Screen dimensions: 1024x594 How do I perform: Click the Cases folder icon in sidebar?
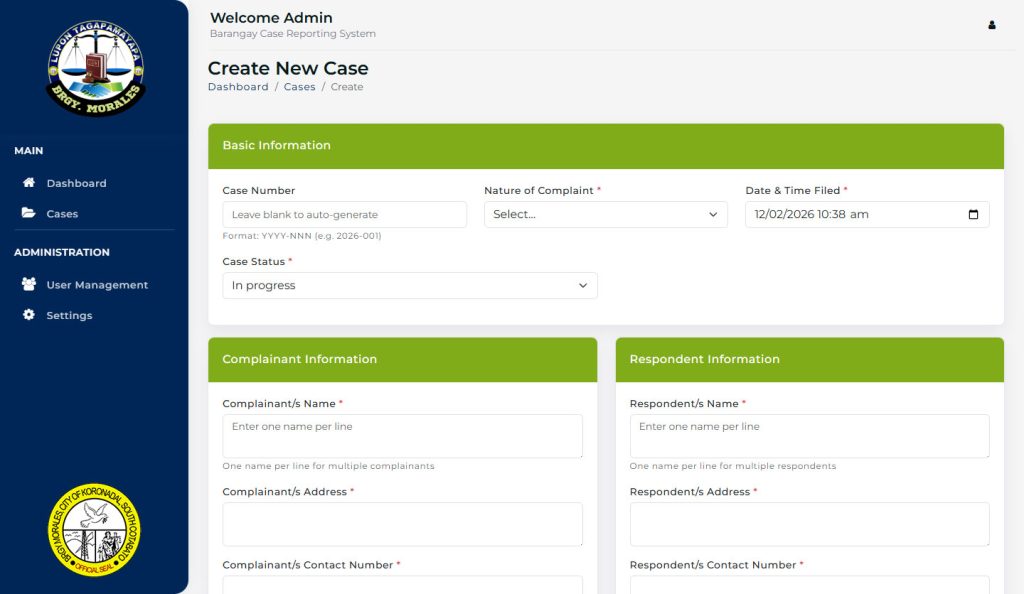tap(29, 213)
